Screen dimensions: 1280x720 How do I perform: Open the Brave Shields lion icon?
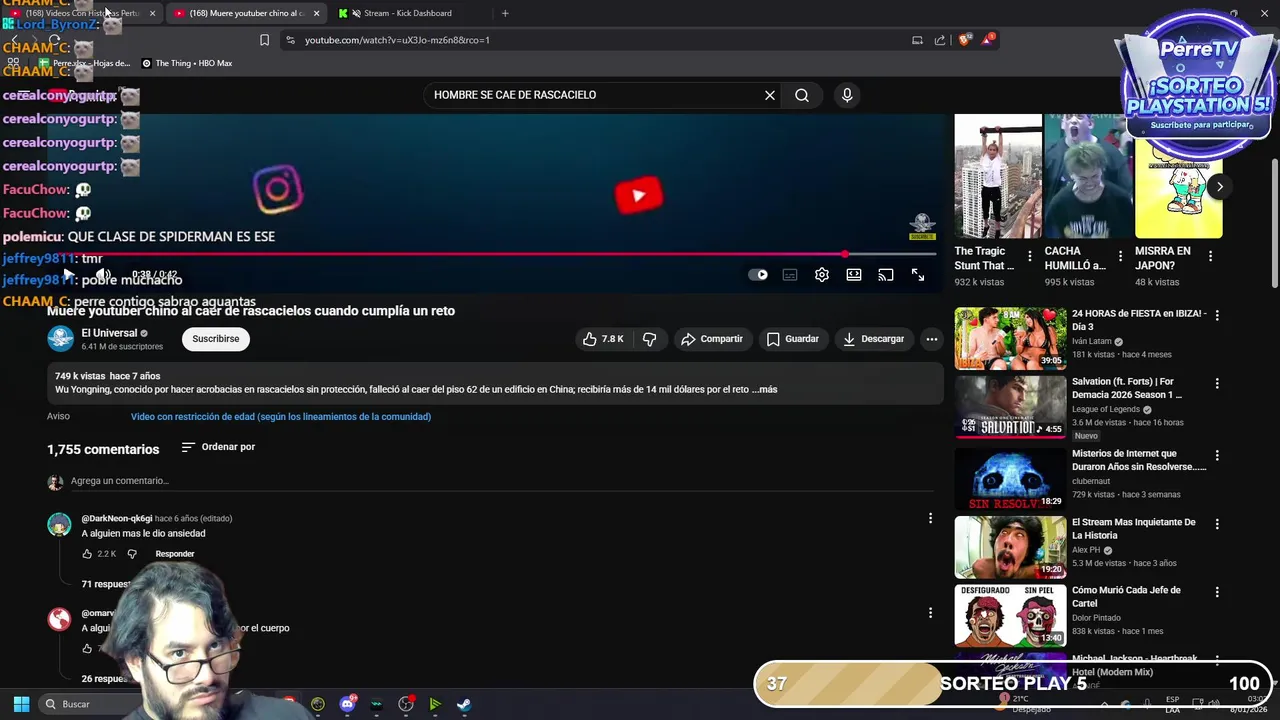tap(964, 40)
